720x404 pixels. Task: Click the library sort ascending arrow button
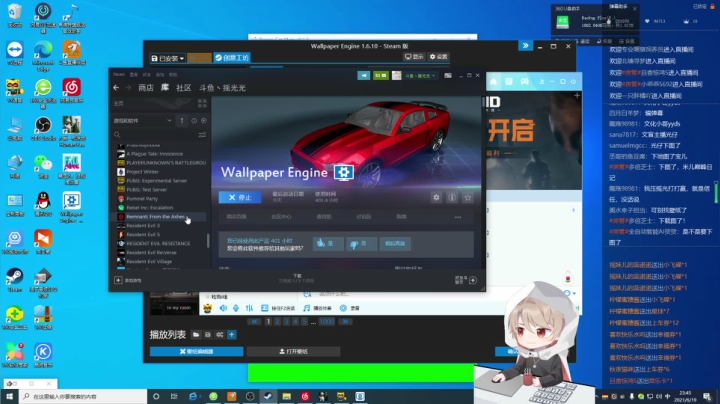(182, 120)
